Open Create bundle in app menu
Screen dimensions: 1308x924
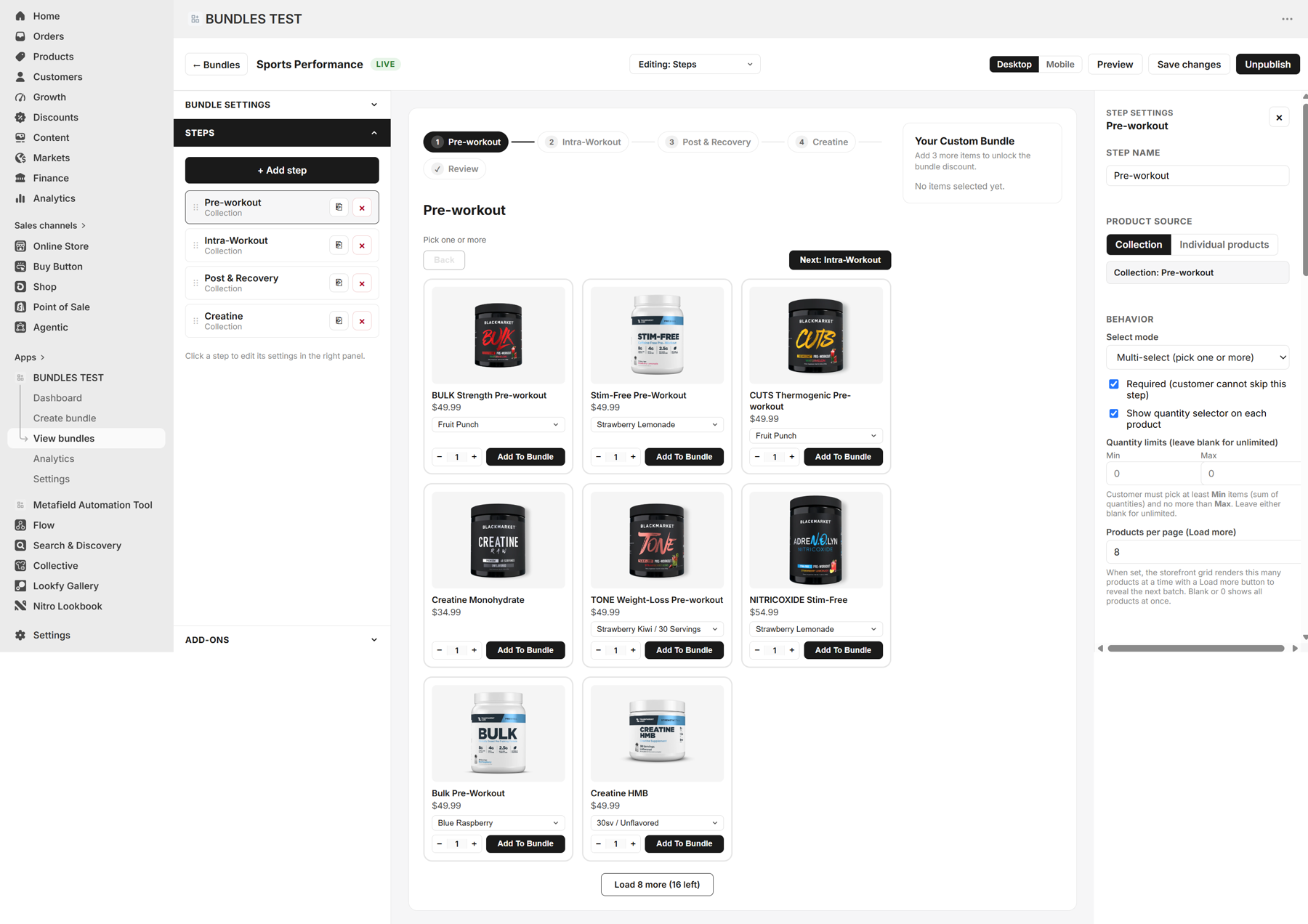[64, 418]
